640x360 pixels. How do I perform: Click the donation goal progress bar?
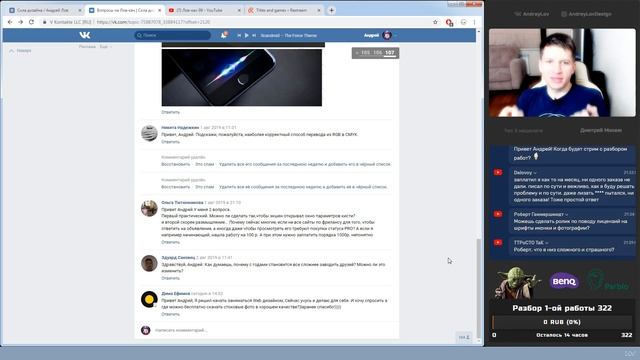562,322
